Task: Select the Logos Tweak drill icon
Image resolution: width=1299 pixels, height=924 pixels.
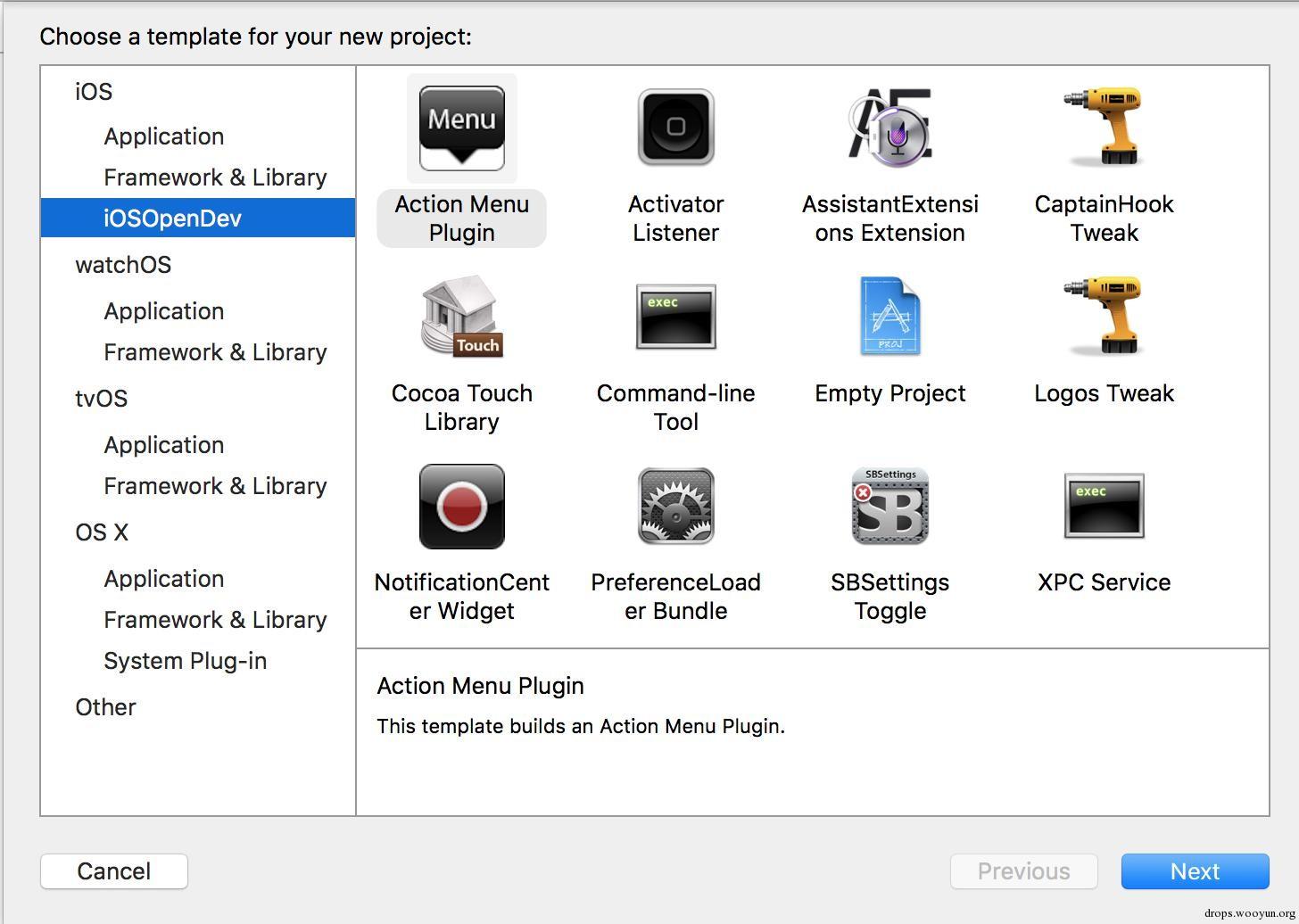Action: (x=1104, y=315)
